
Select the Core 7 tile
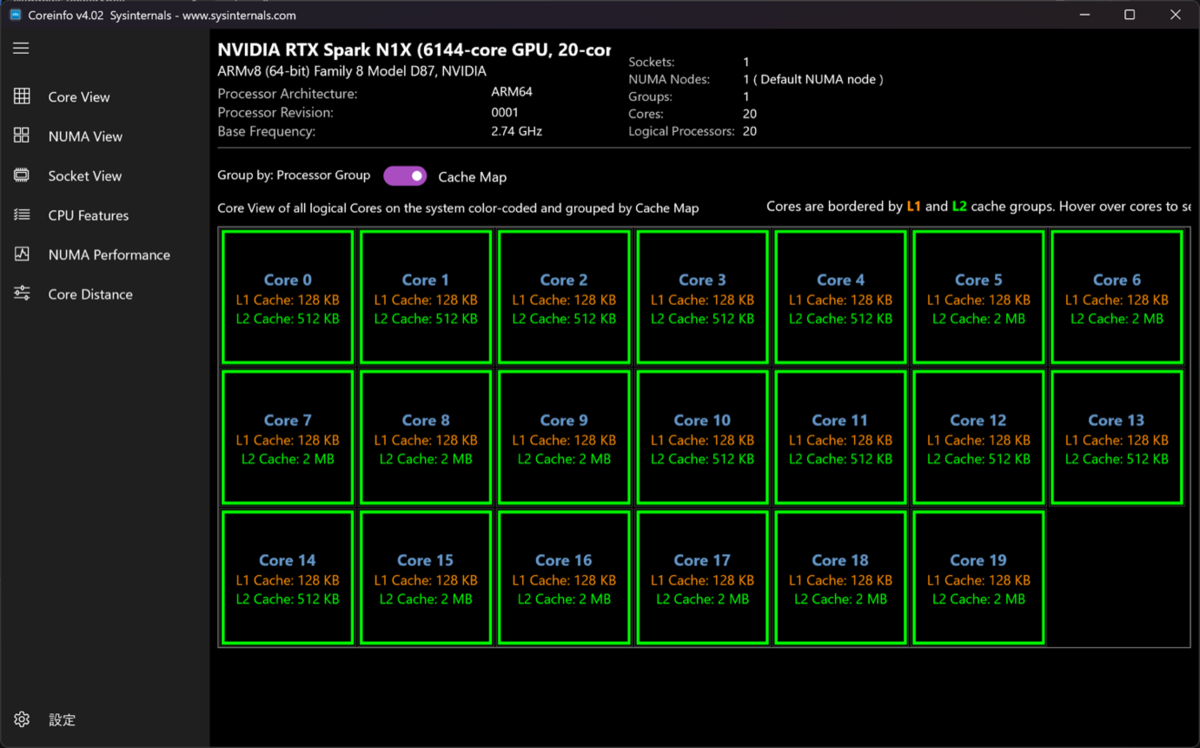[x=288, y=437]
